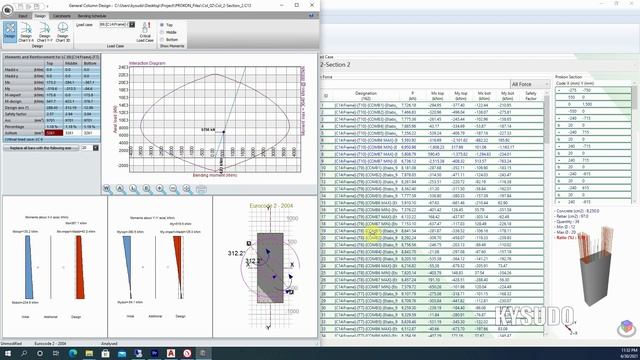The width and height of the screenshot is (640, 360).
Task: Click the Safety factor row label
Action: point(16,114)
